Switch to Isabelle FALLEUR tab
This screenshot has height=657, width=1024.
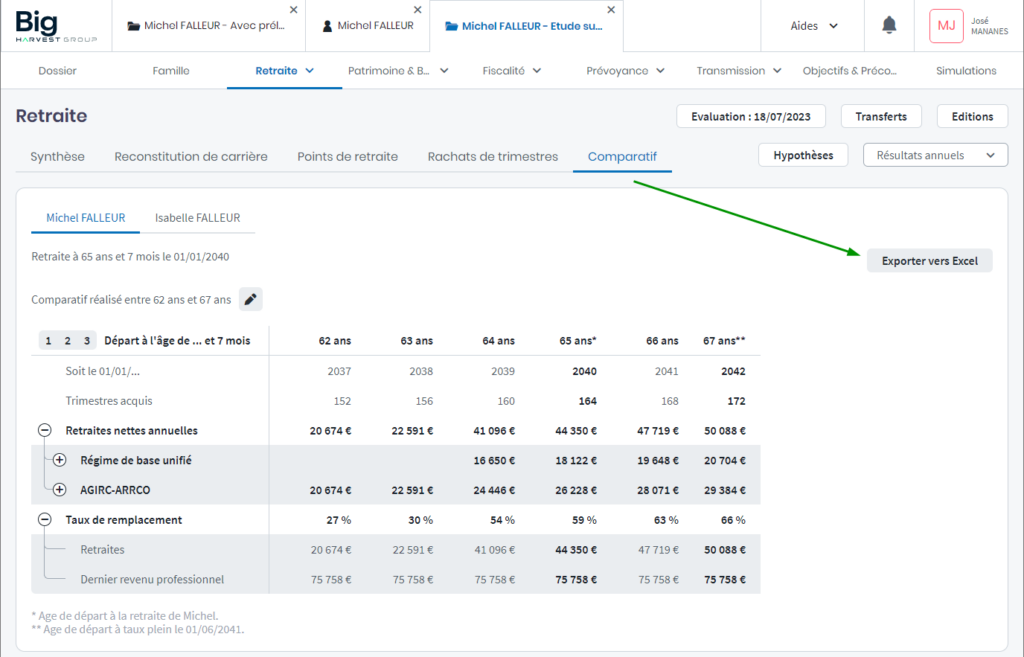pyautogui.click(x=197, y=217)
